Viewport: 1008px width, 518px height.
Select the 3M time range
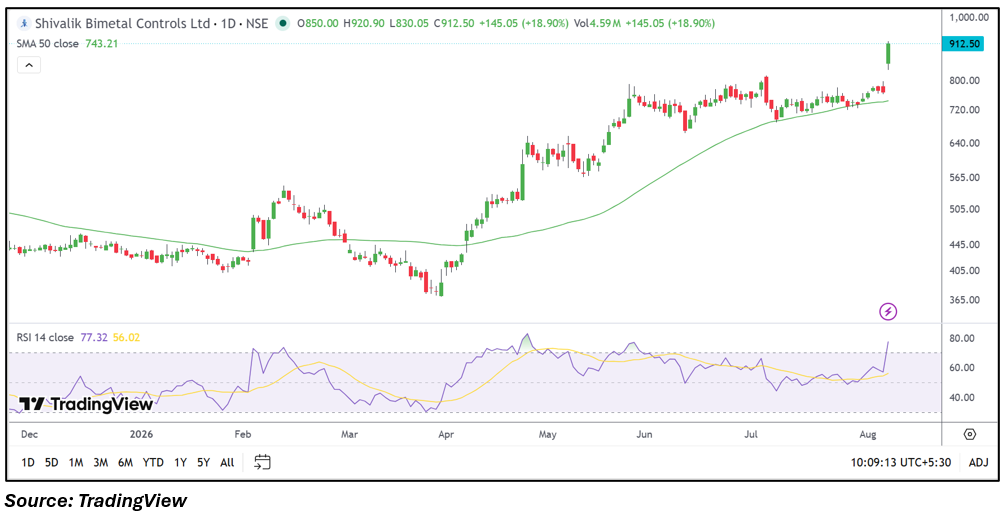[100, 463]
